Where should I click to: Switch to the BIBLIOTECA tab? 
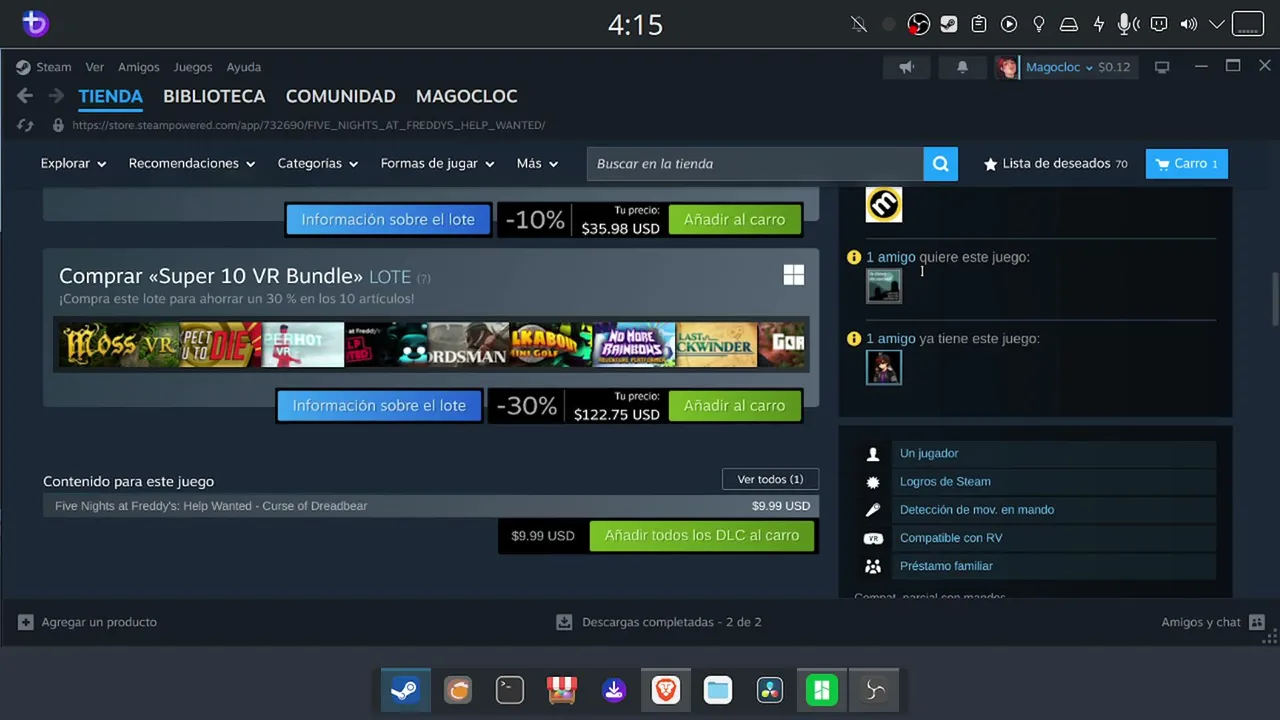(214, 97)
